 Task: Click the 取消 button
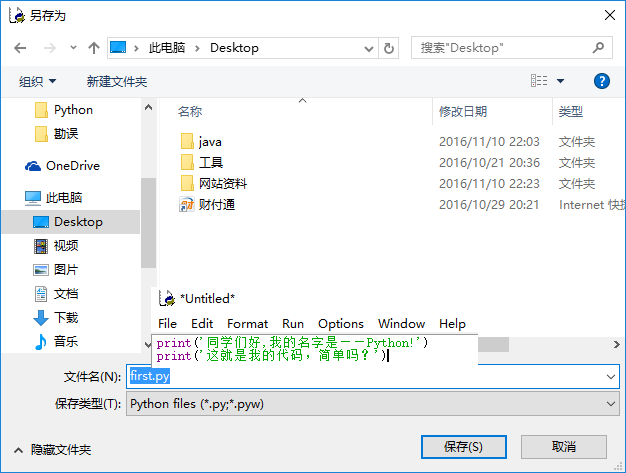(564, 447)
